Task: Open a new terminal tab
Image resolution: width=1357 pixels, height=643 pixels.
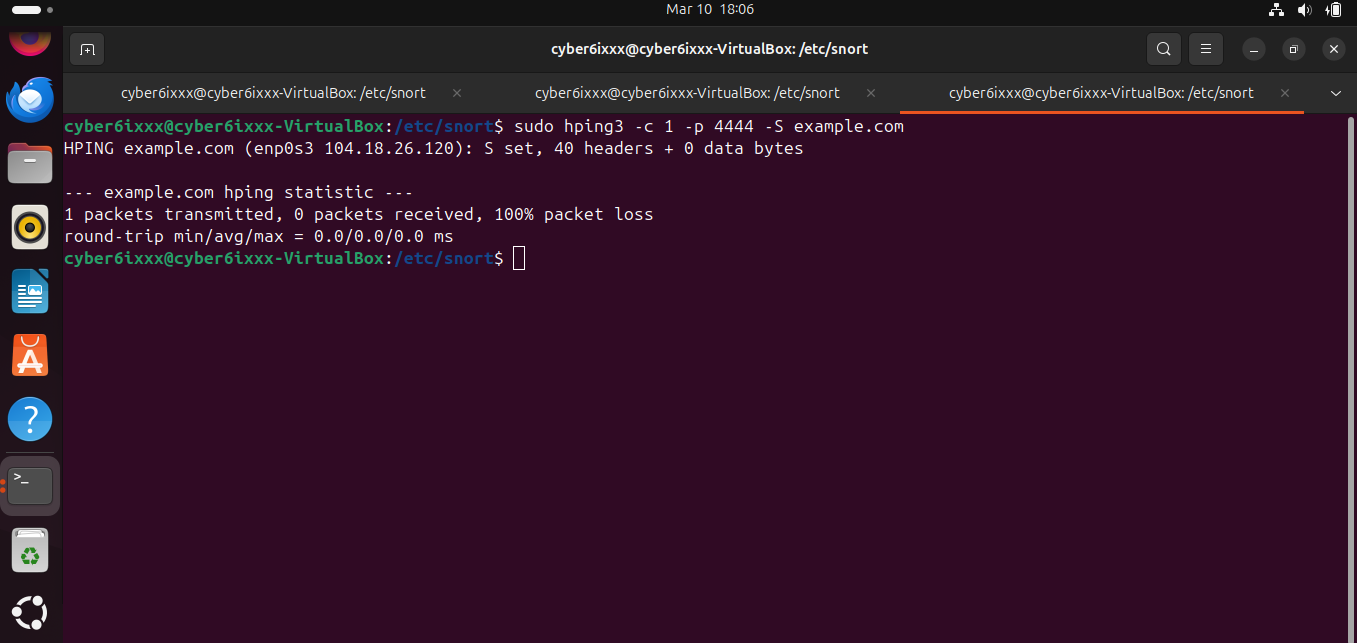Action: pyautogui.click(x=87, y=49)
